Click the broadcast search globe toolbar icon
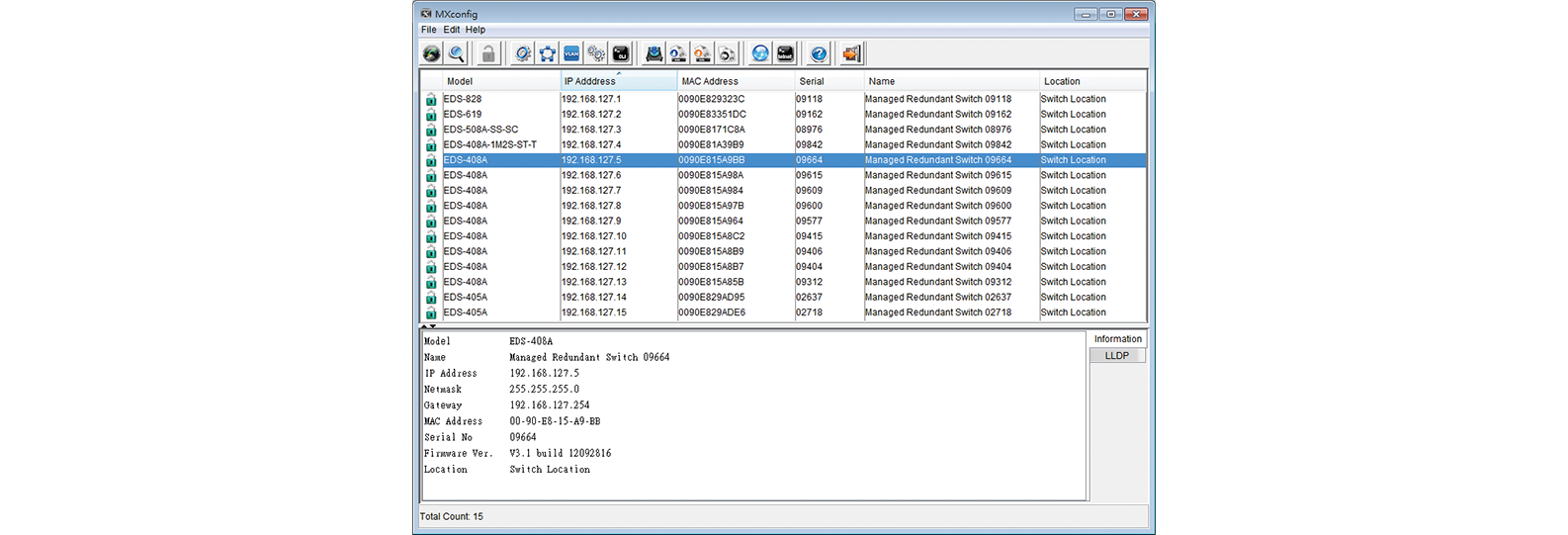This screenshot has width=1568, height=535. (432, 54)
